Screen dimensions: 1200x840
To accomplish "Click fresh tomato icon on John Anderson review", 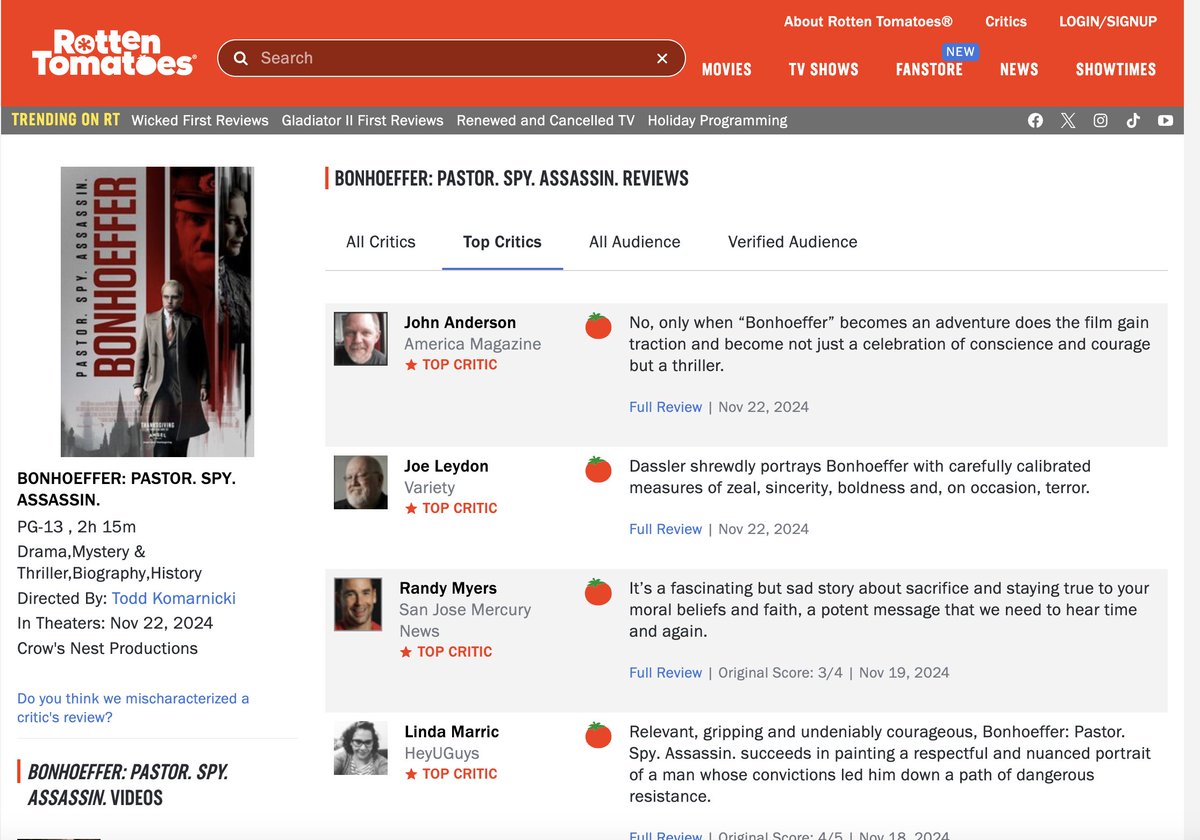I will click(x=598, y=325).
